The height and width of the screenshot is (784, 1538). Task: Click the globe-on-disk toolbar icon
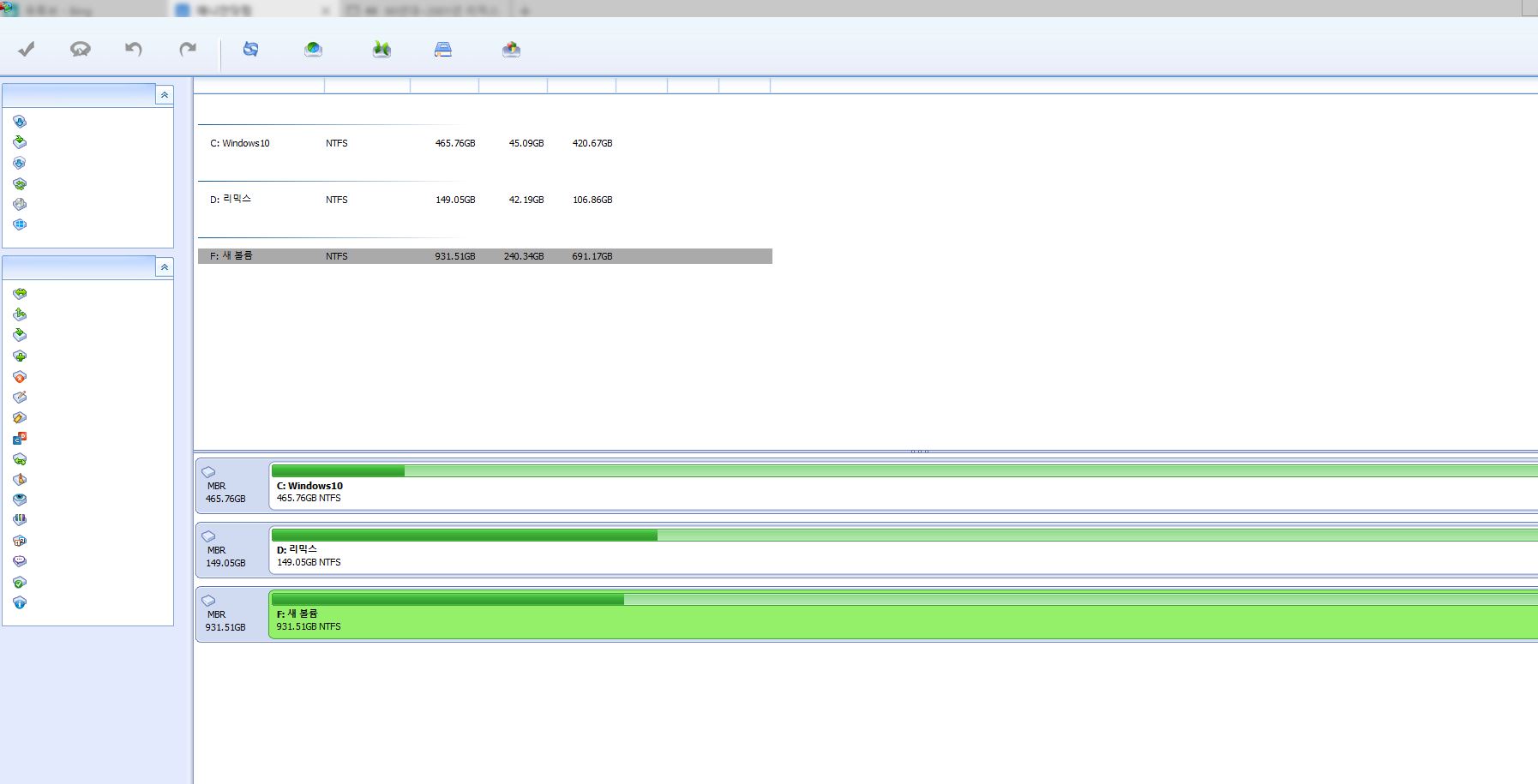pyautogui.click(x=313, y=49)
